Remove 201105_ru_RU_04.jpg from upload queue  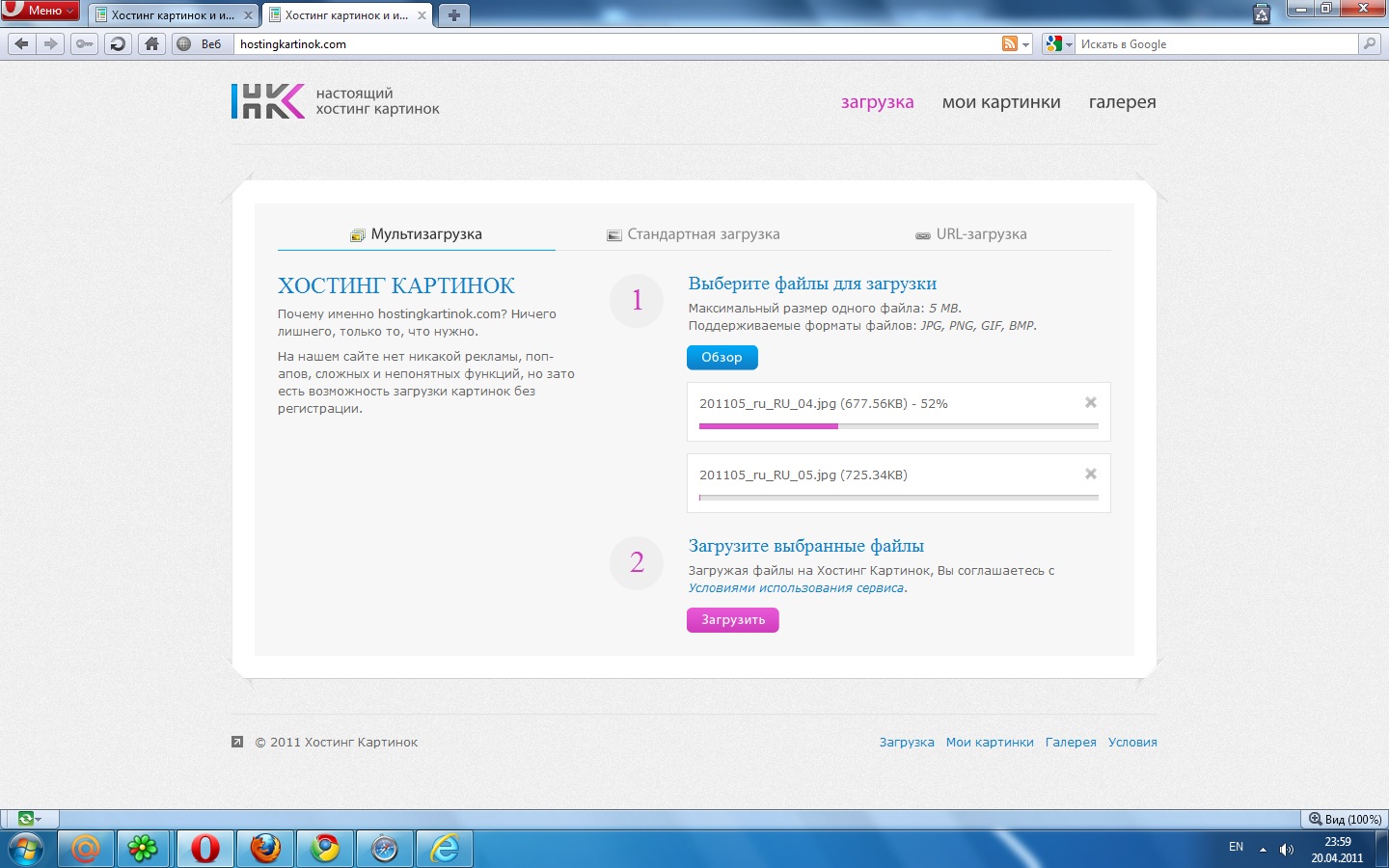click(x=1090, y=403)
